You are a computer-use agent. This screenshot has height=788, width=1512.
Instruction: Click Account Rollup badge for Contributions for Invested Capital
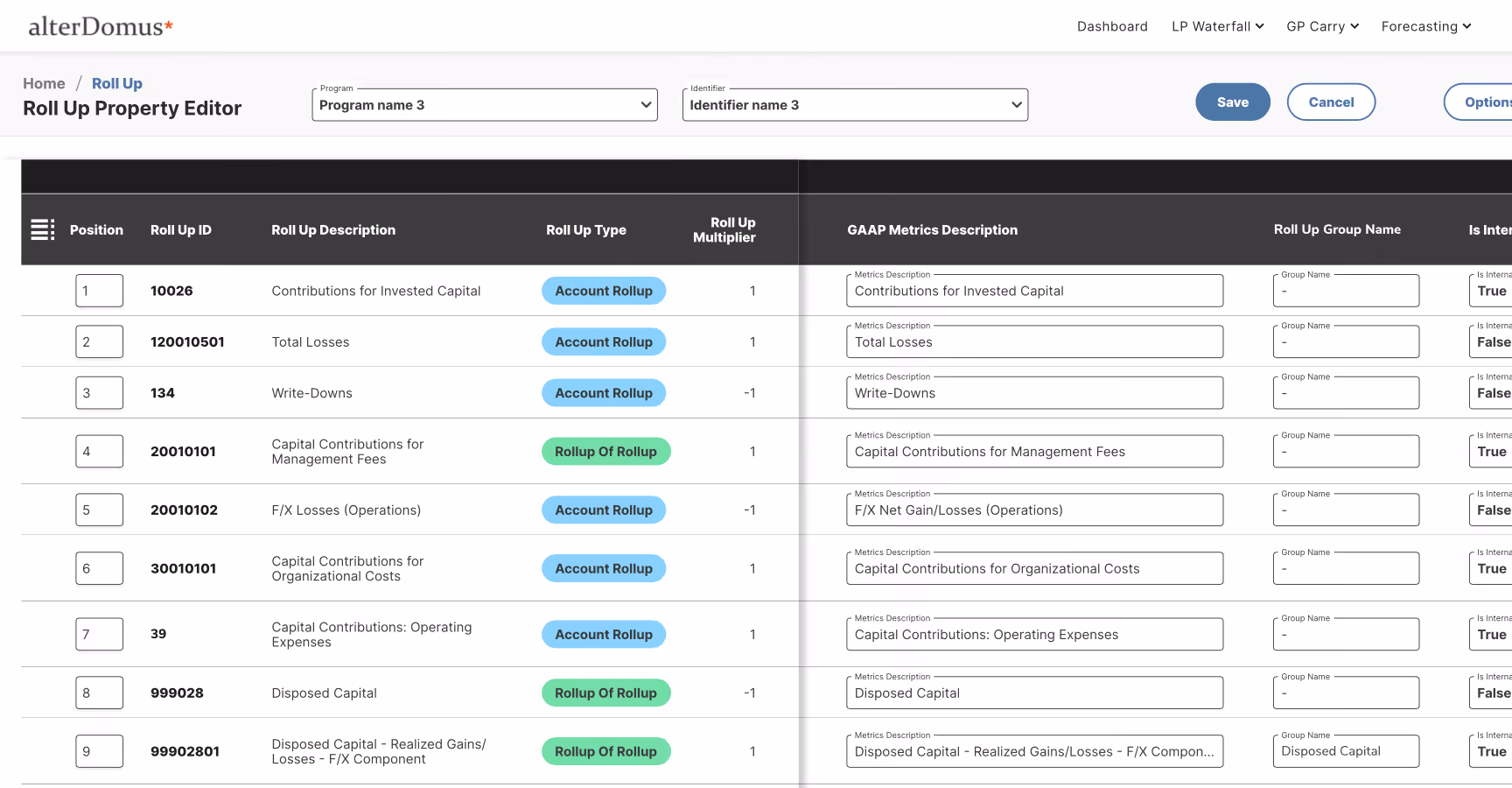pyautogui.click(x=604, y=291)
